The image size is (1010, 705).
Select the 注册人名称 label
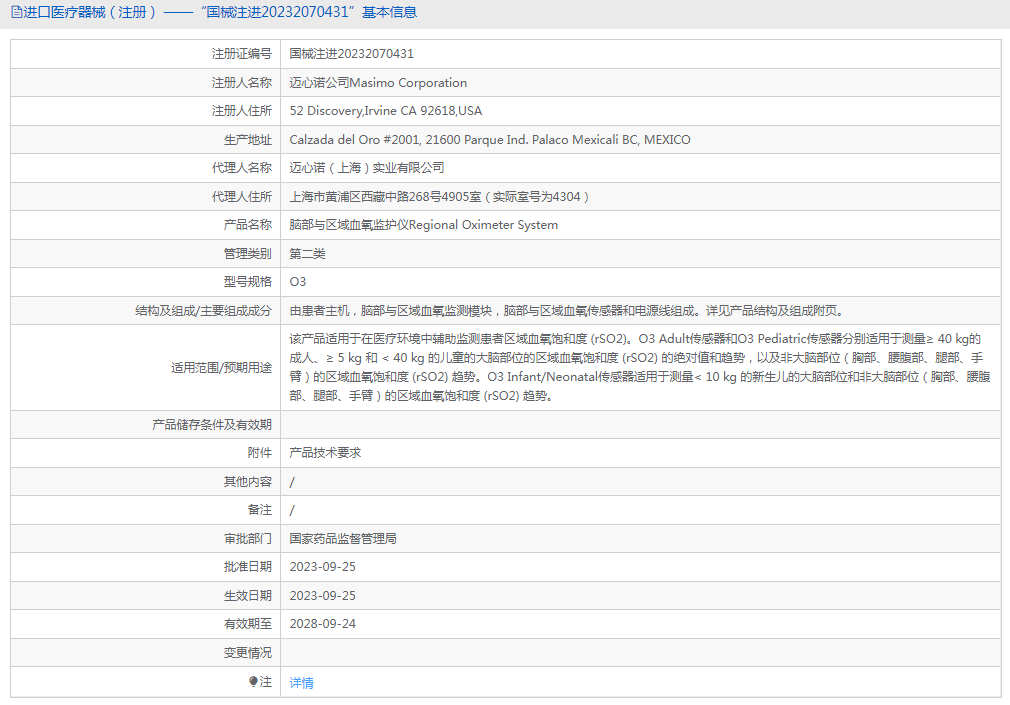pyautogui.click(x=242, y=82)
